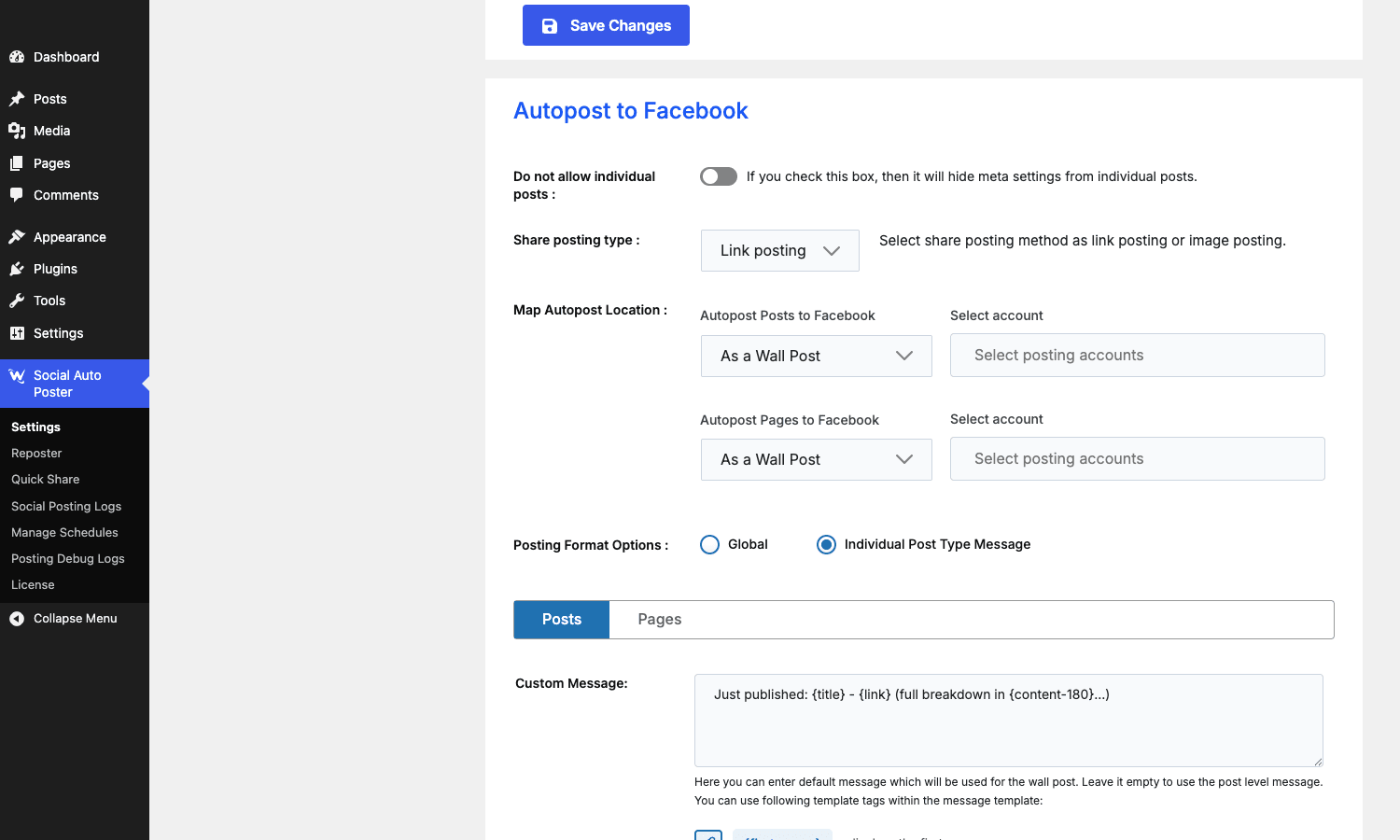This screenshot has height=840, width=1400.
Task: Select the Global posting format radio
Action: [709, 544]
